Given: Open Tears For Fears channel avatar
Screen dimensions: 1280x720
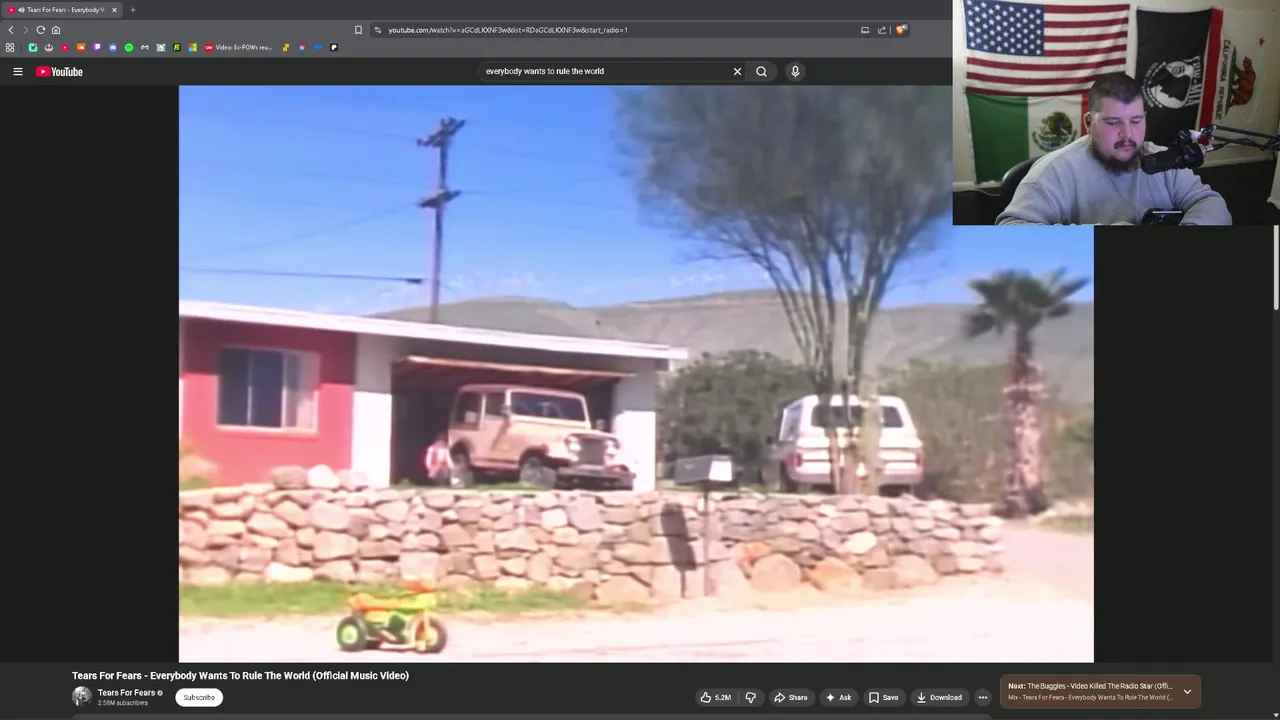Looking at the screenshot, I should coord(81,696).
